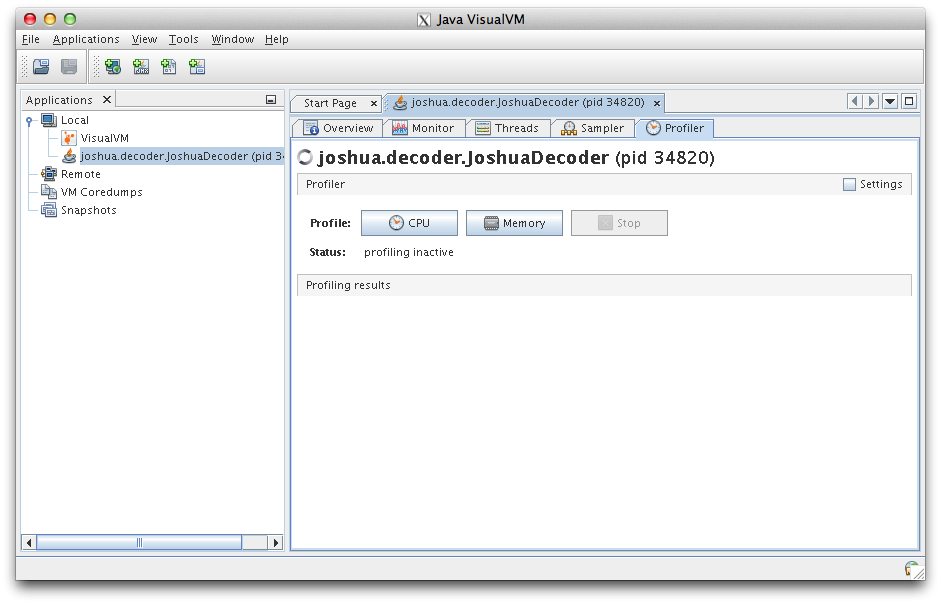The image size is (941, 604).
Task: Click the JoshuaDecoder (pid 34820) heading
Action: click(x=516, y=158)
